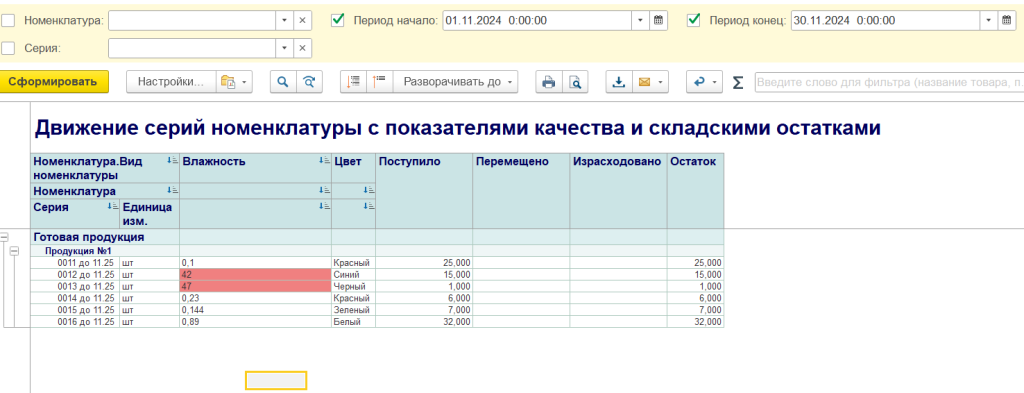Viewport: 1024px width, 393px height.
Task: Click the Find next icon
Action: tap(309, 82)
